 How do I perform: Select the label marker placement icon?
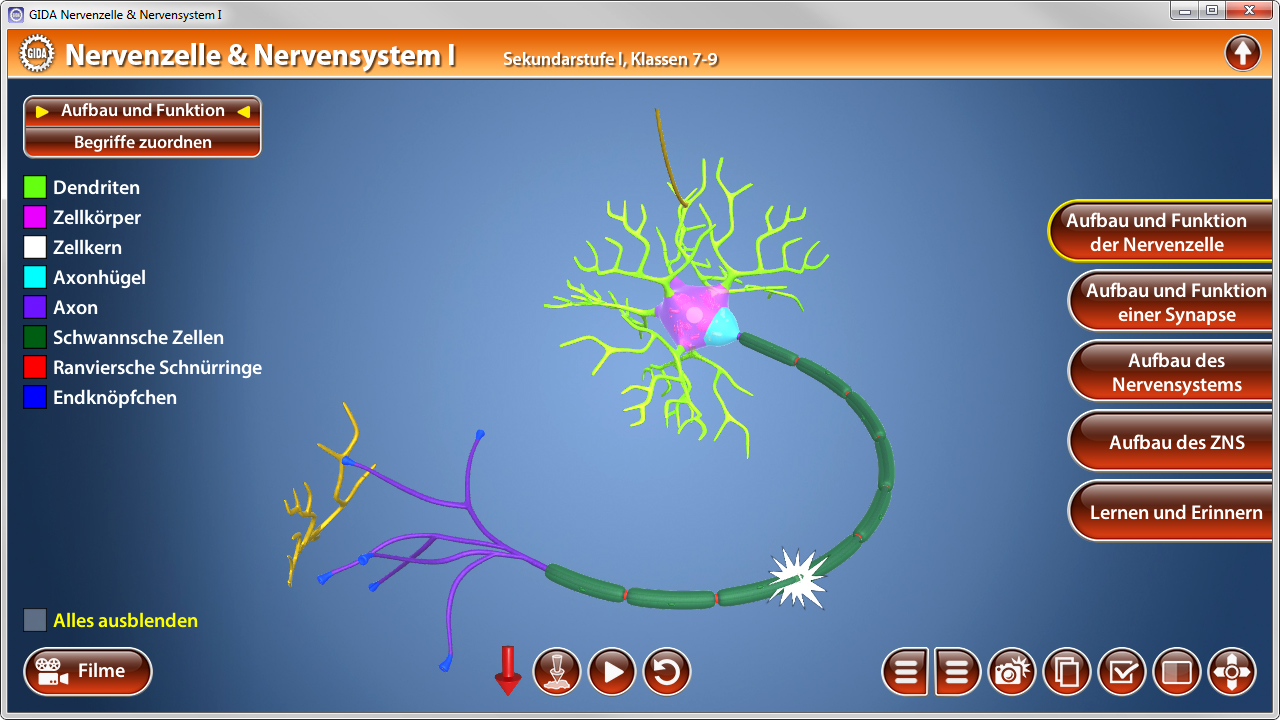point(556,671)
